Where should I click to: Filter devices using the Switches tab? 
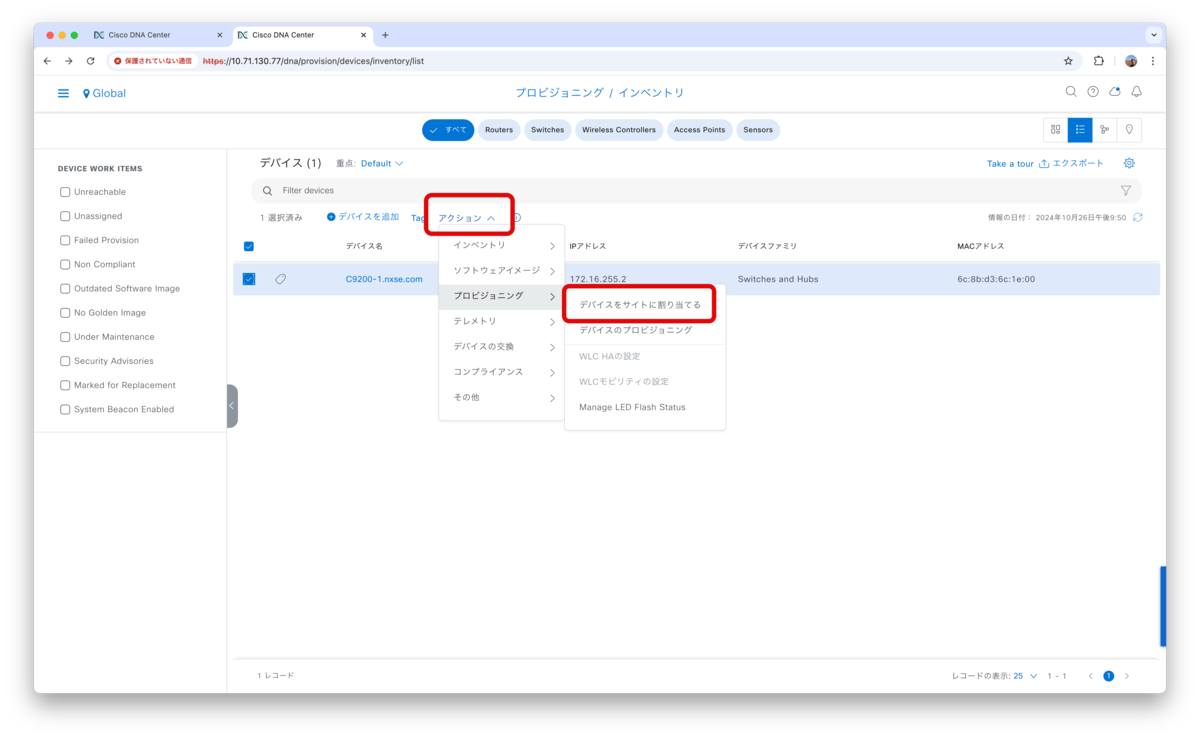[547, 129]
